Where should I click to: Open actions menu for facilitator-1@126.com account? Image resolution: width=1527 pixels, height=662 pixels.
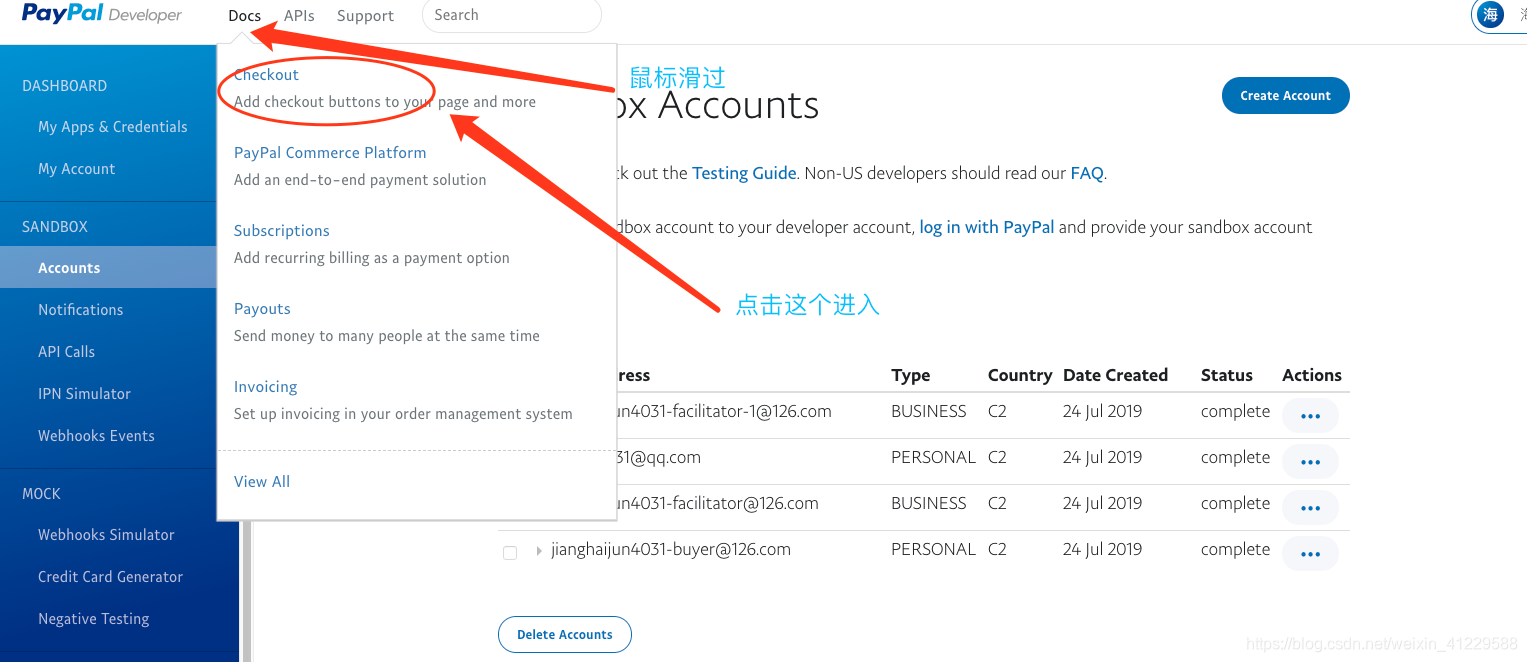[x=1310, y=416]
